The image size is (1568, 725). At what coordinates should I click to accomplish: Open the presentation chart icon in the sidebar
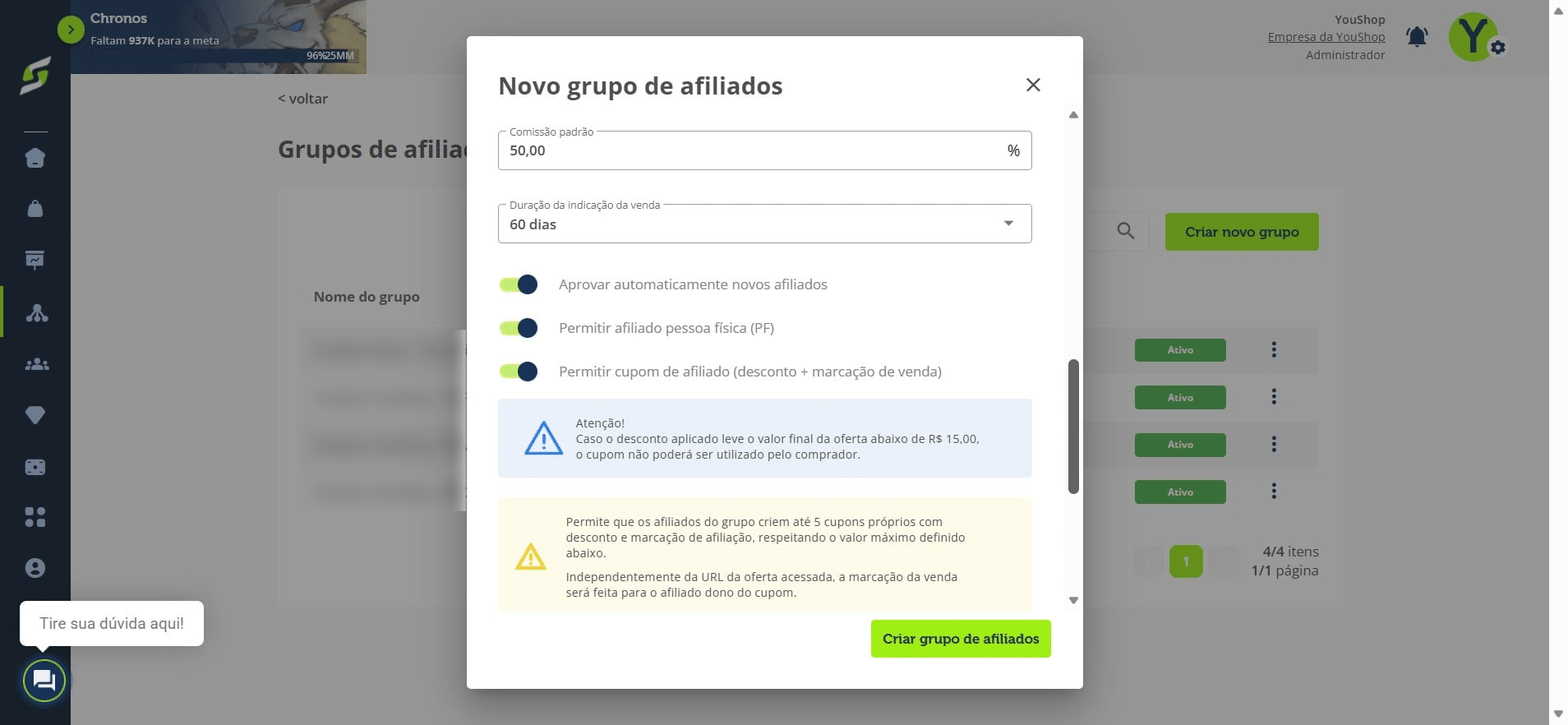click(x=35, y=260)
